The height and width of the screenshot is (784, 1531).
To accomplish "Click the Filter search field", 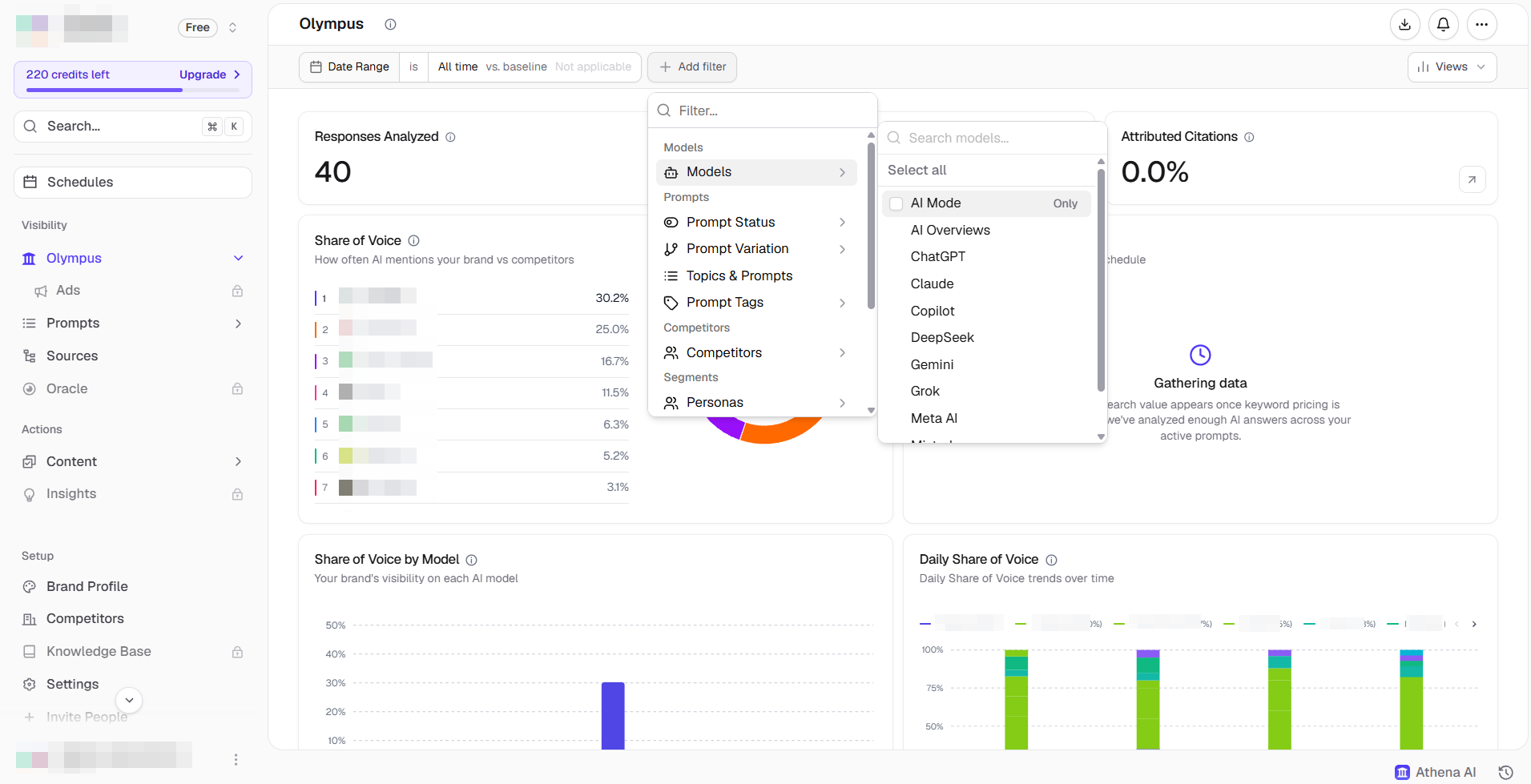I will pos(763,111).
